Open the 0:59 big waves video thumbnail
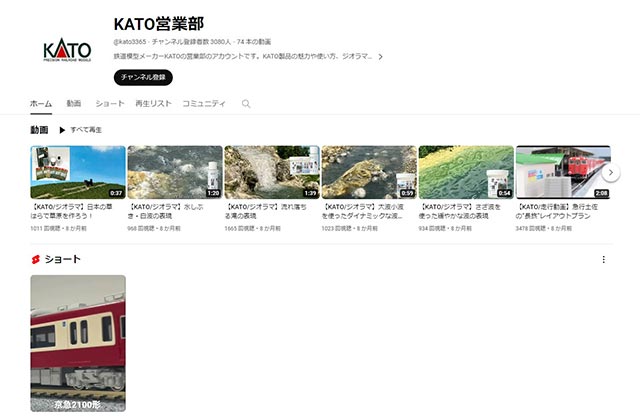Viewport: 640px width, 416px height. (x=369, y=172)
